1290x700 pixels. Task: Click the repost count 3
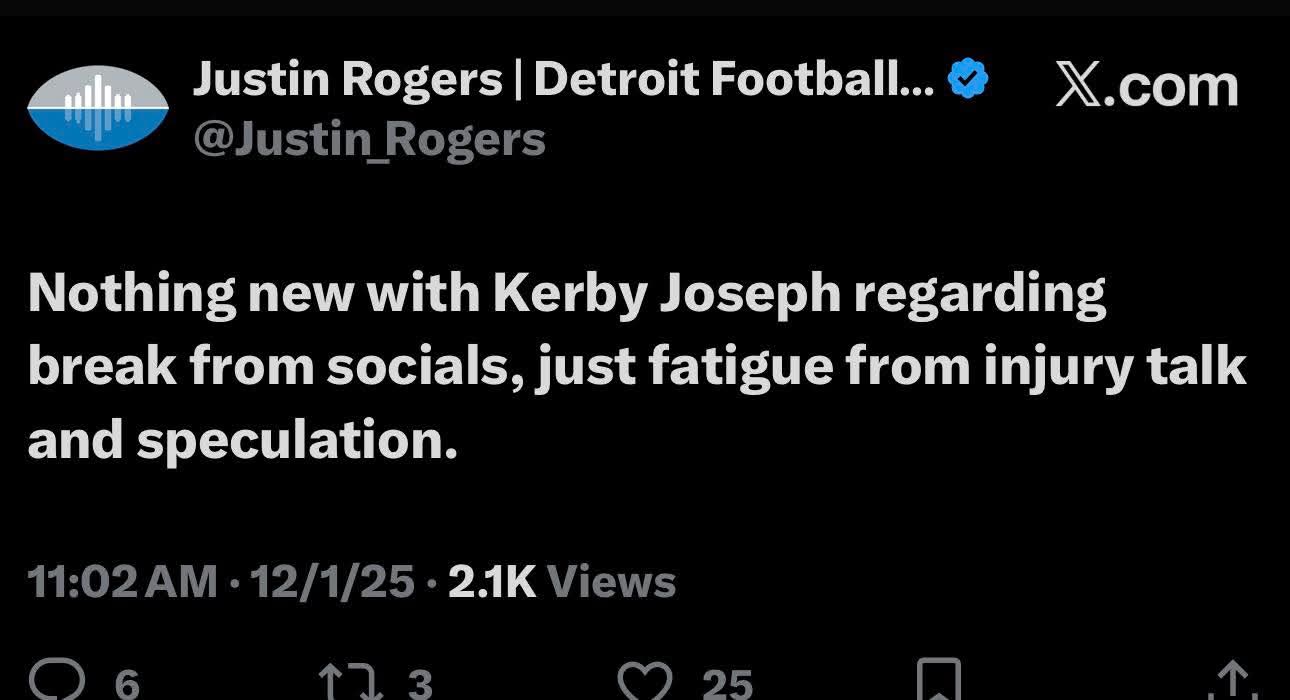(x=420, y=684)
